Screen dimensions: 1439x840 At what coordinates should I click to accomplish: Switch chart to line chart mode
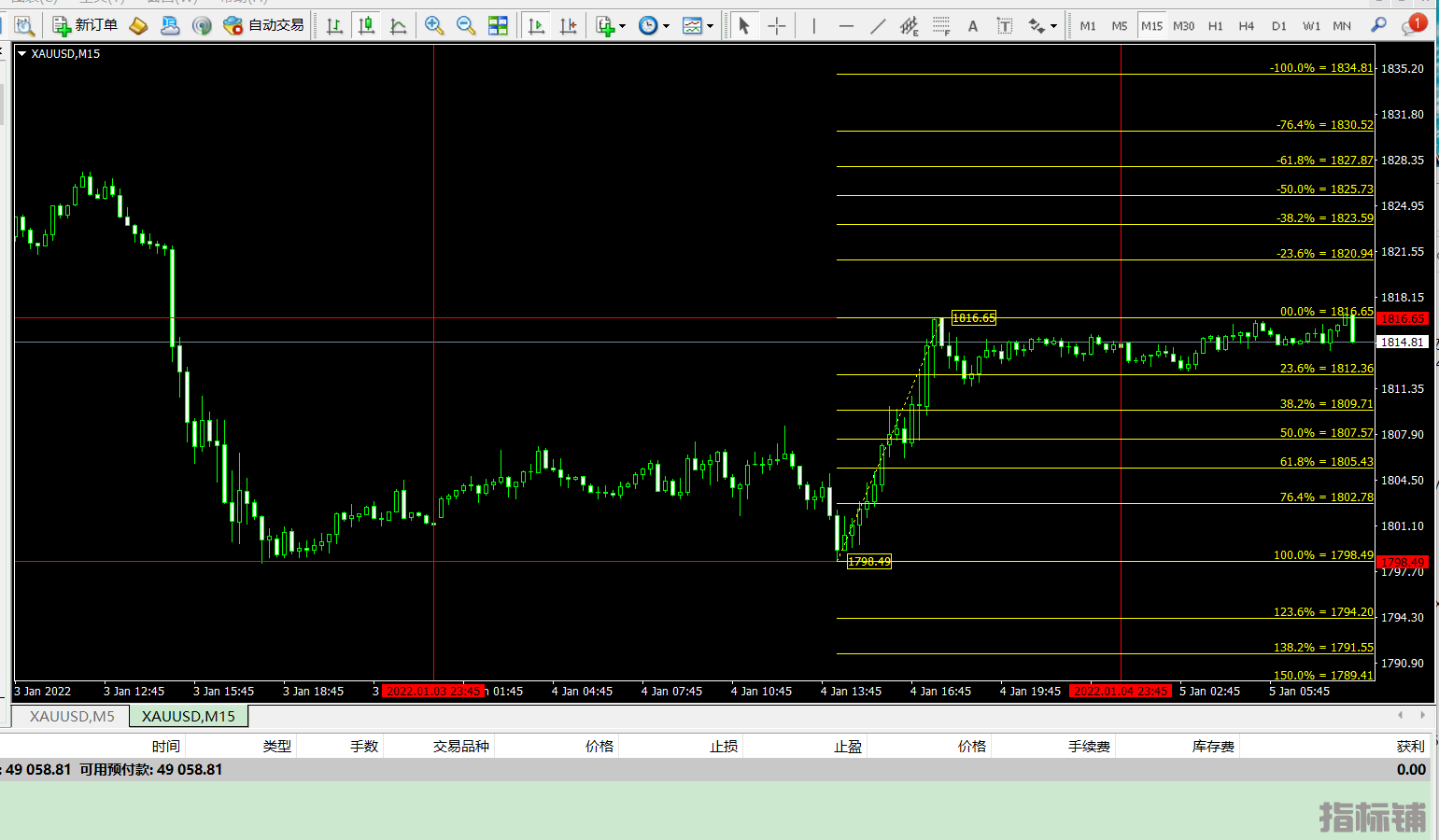pyautogui.click(x=399, y=26)
